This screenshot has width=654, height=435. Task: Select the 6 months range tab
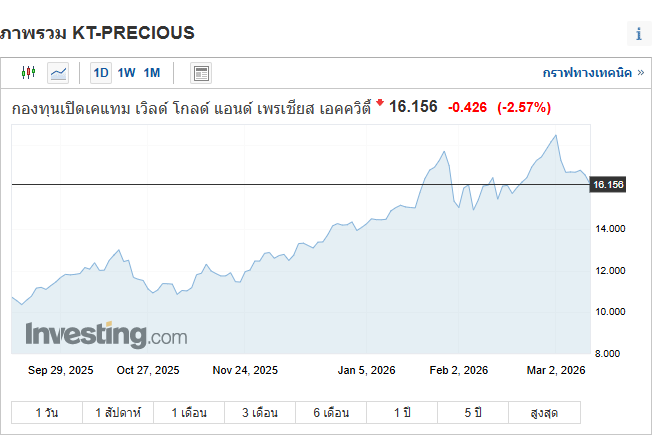coord(330,412)
